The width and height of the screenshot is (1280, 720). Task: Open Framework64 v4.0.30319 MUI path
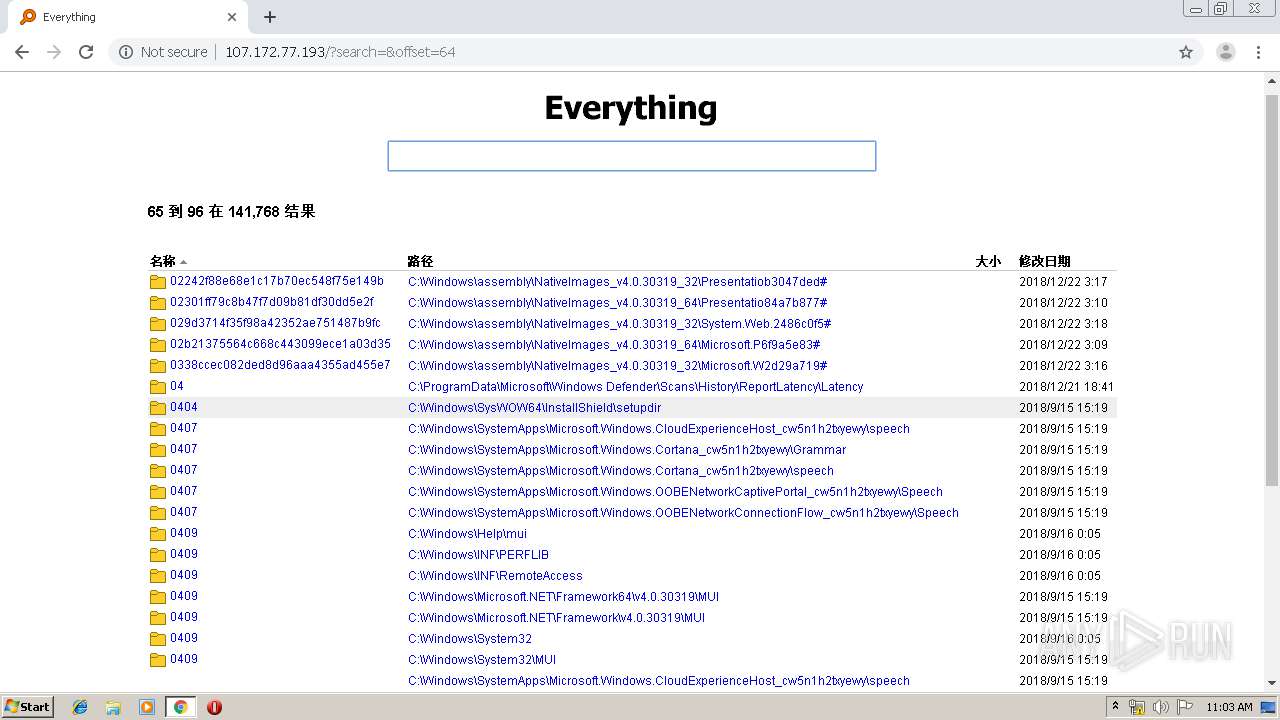pos(564,597)
